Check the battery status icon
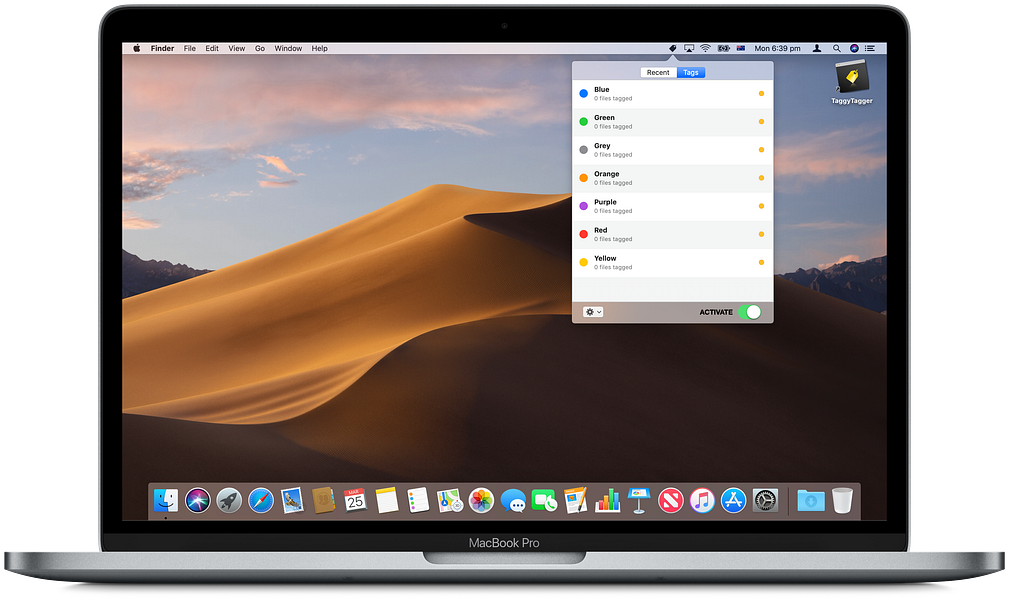 click(x=723, y=48)
